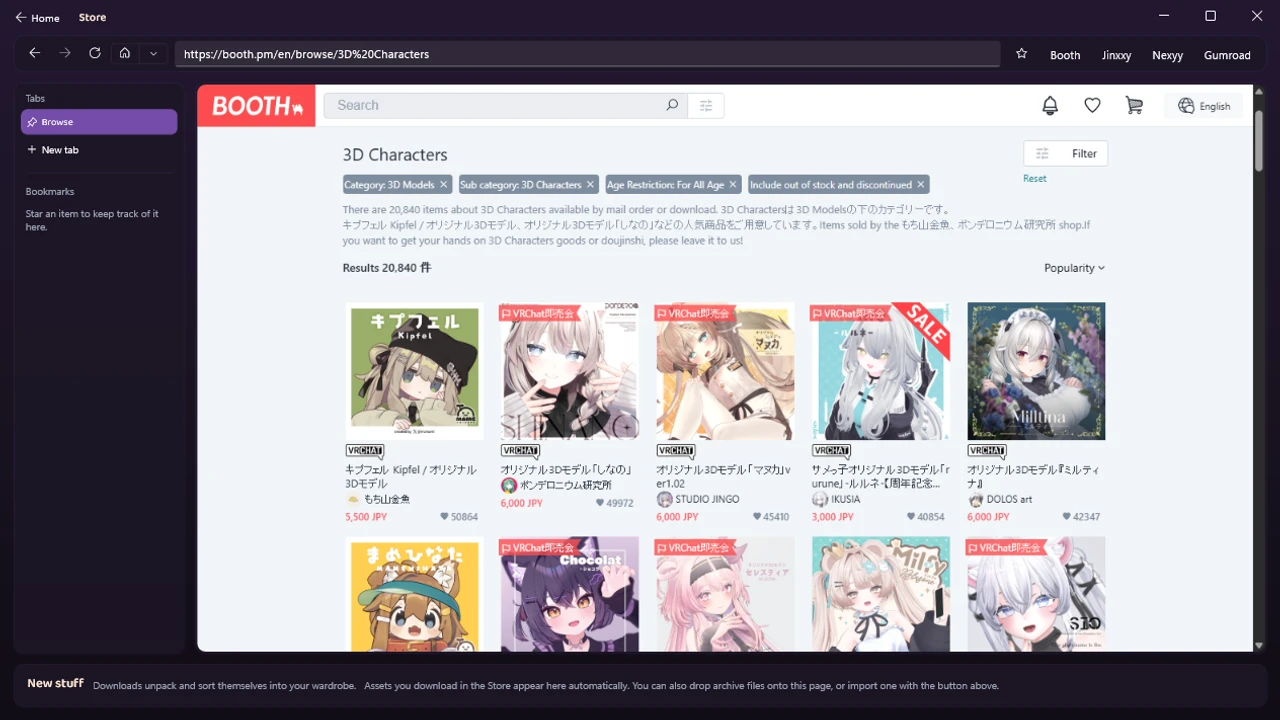
Task: Open the Booth shortcut
Action: (x=1065, y=55)
